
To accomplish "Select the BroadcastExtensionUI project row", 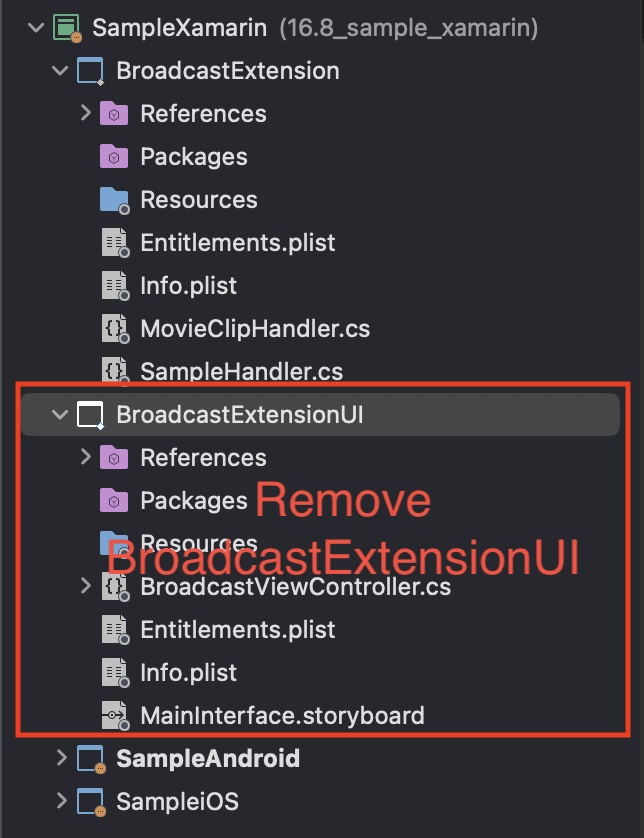I will click(320, 414).
